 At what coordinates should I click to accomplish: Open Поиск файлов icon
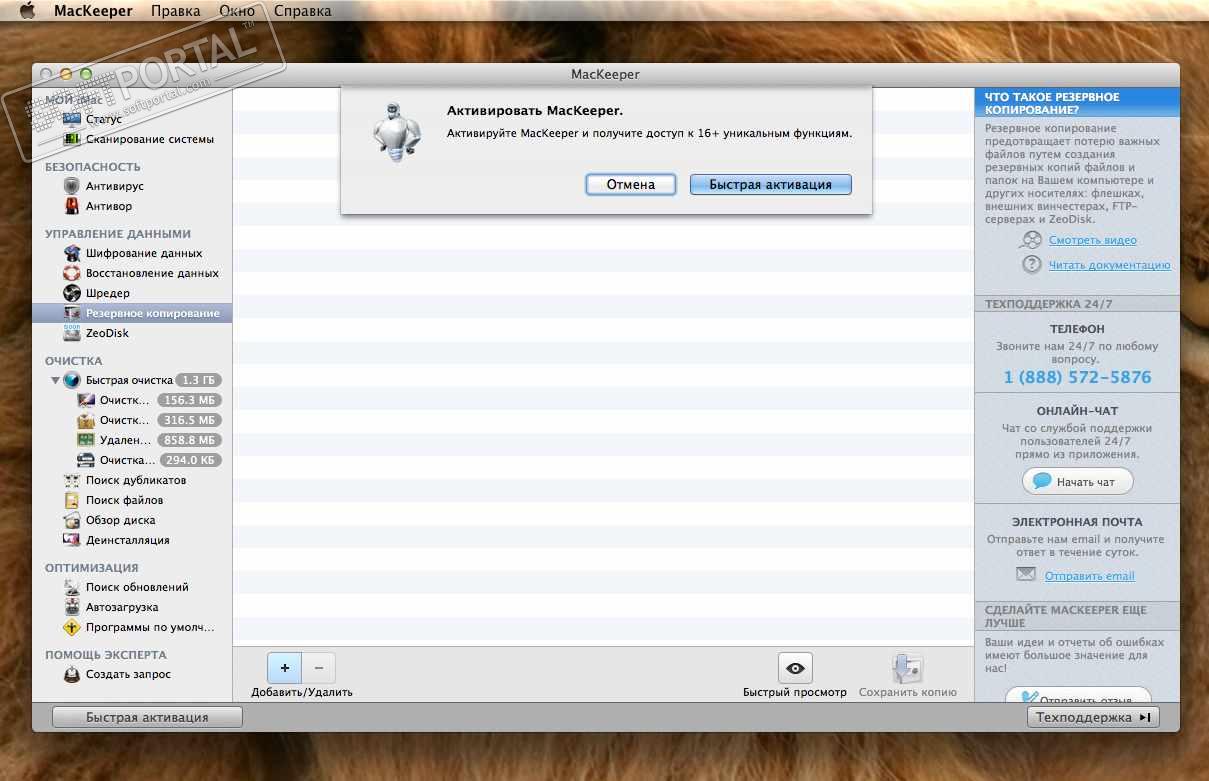72,500
